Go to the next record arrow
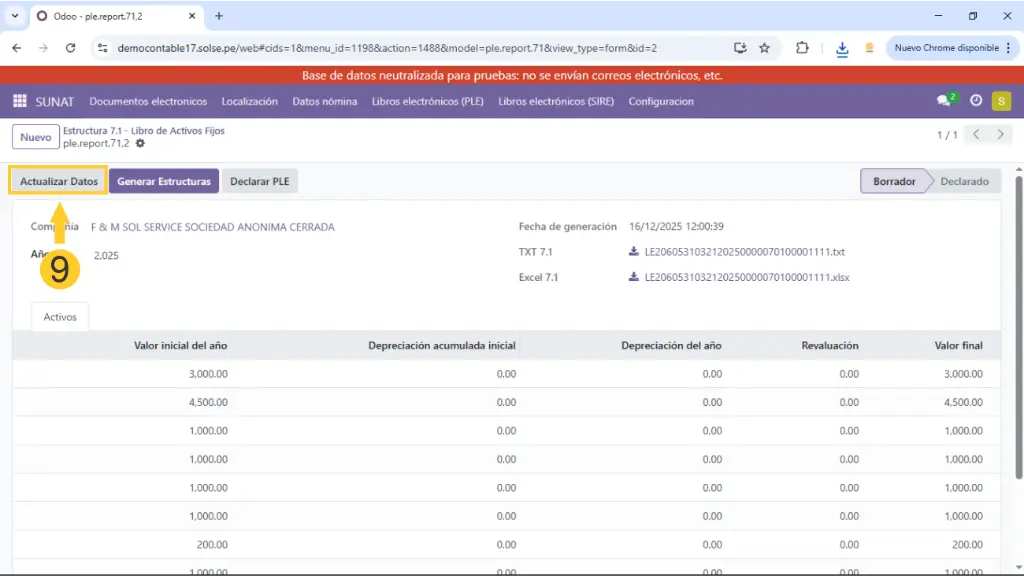Screen dimensions: 1024x576 click(1000, 135)
